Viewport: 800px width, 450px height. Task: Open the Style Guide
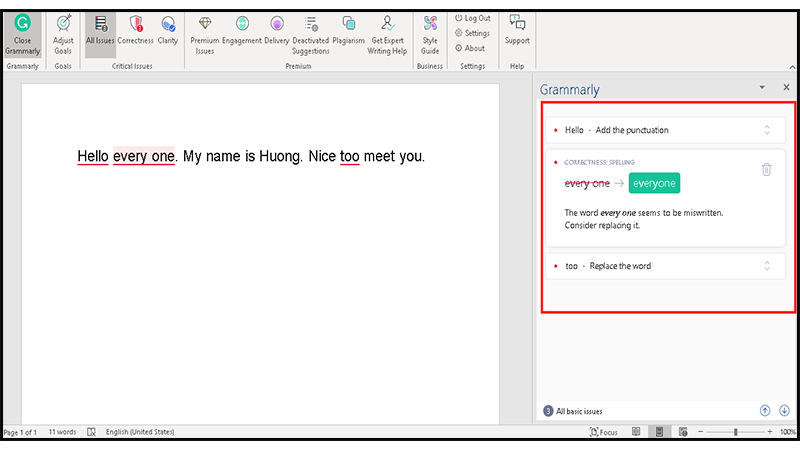[430, 34]
